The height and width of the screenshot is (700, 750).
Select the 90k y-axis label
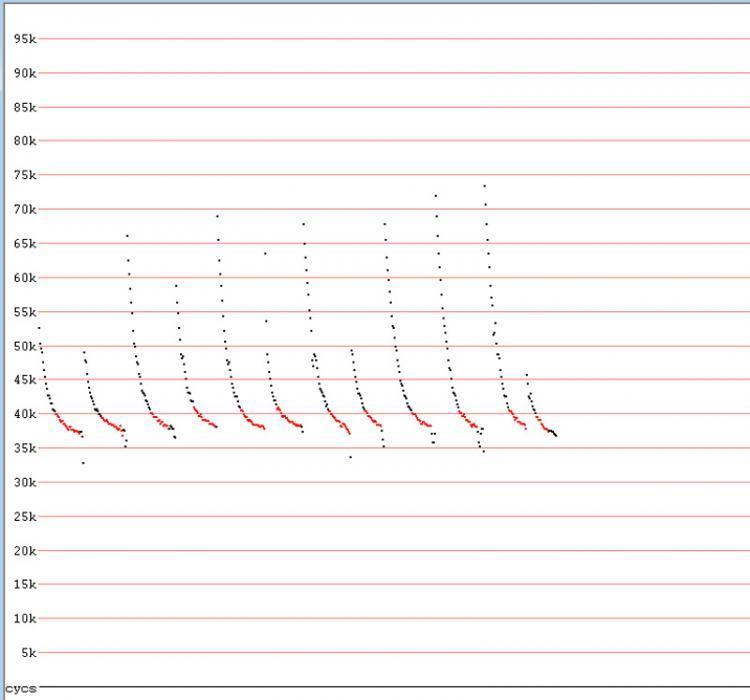point(25,73)
